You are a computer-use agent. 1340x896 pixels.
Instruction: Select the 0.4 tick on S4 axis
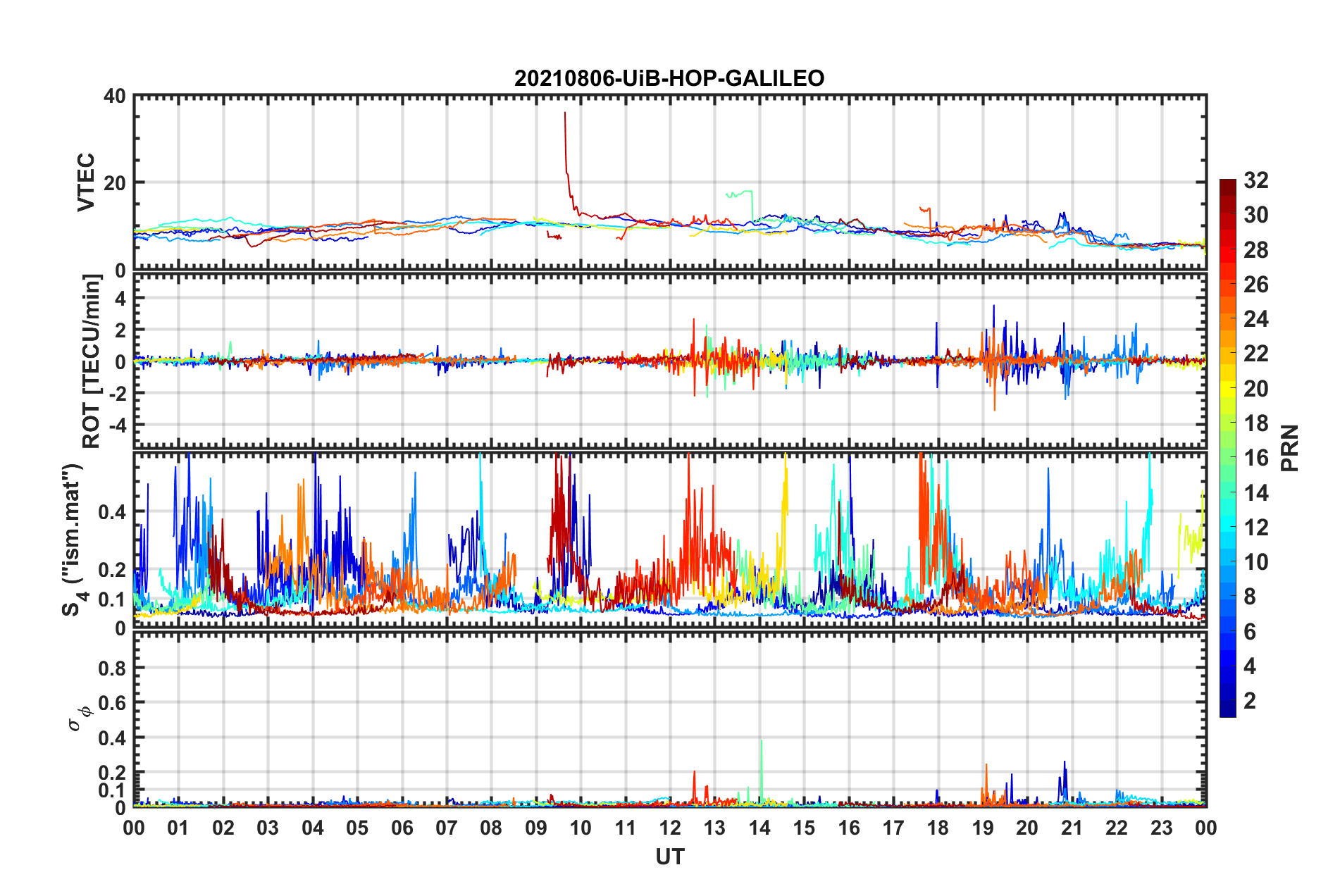coord(112,511)
